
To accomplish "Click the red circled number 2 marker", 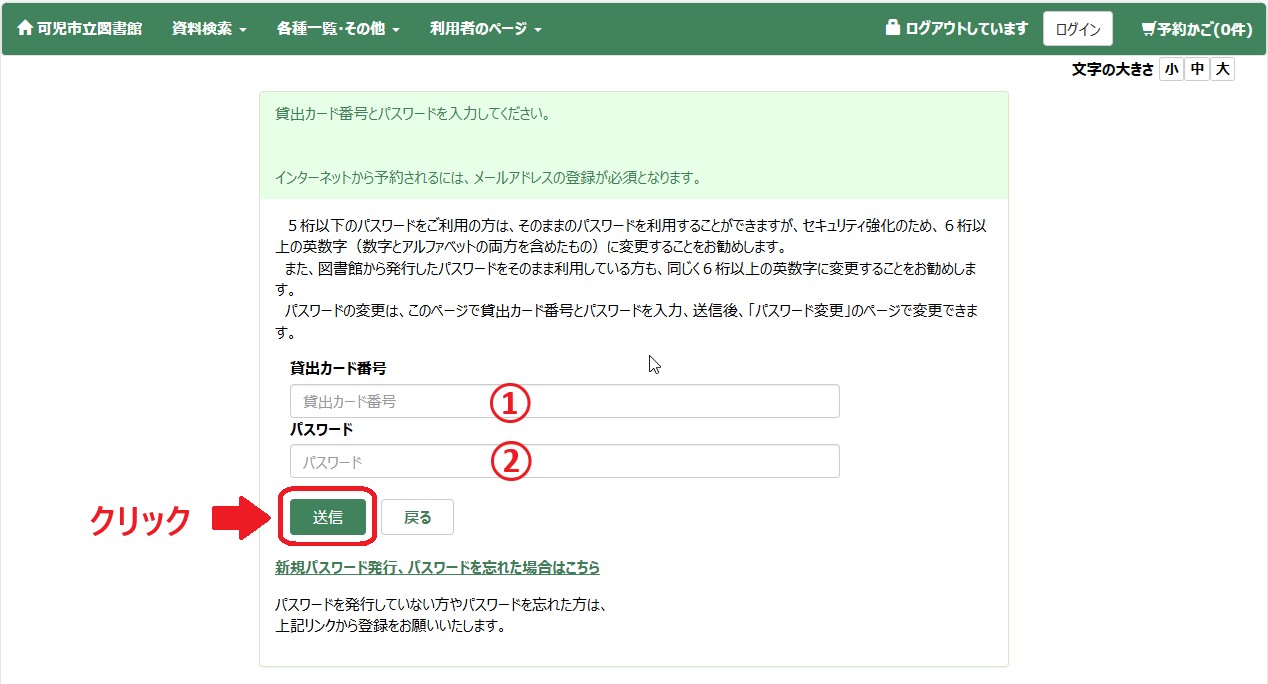I will pos(508,462).
